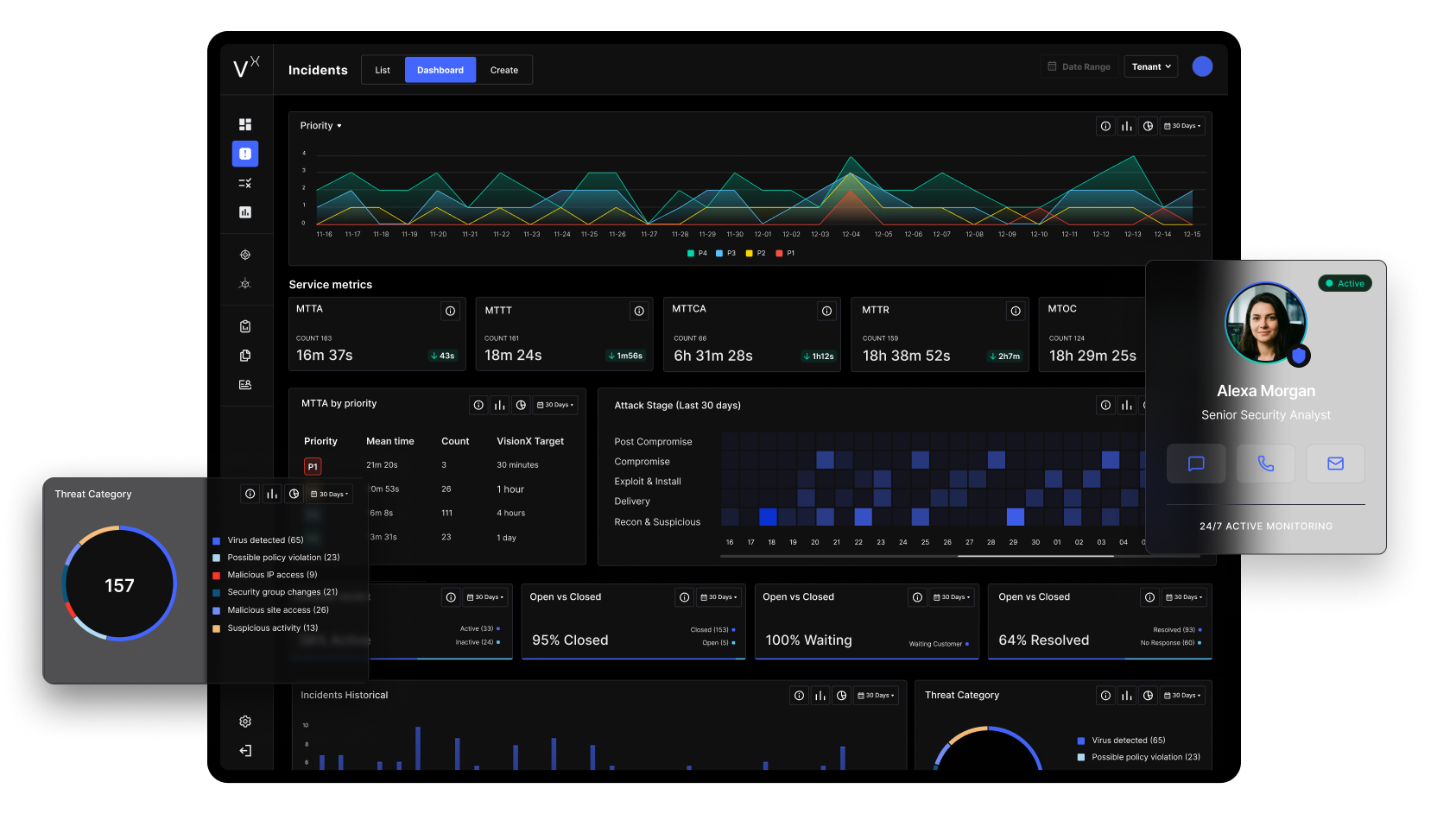Open the dashboard grid icon at sidebar top

(245, 123)
